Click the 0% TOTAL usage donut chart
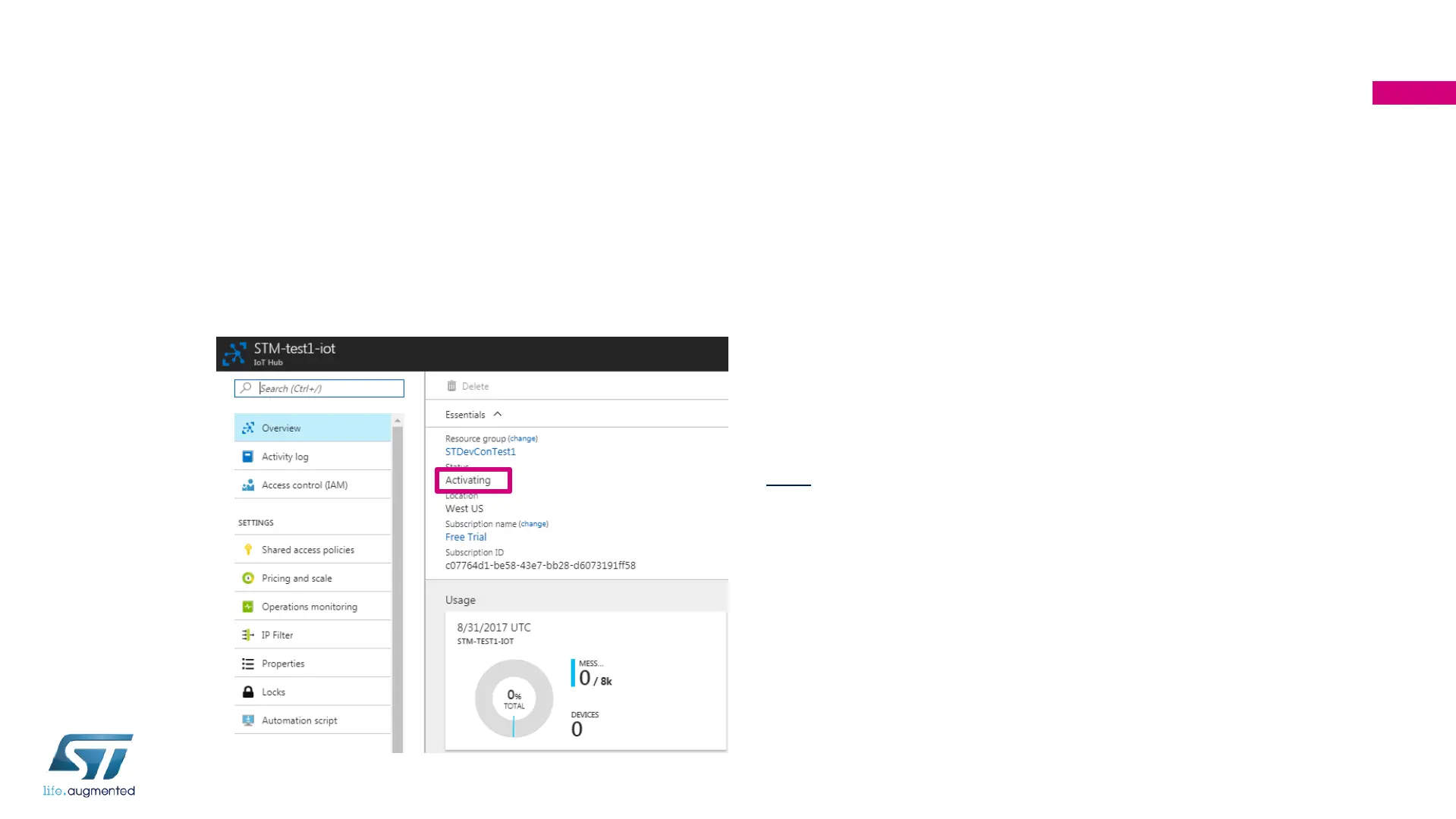The width and height of the screenshot is (1456, 819). coord(514,698)
